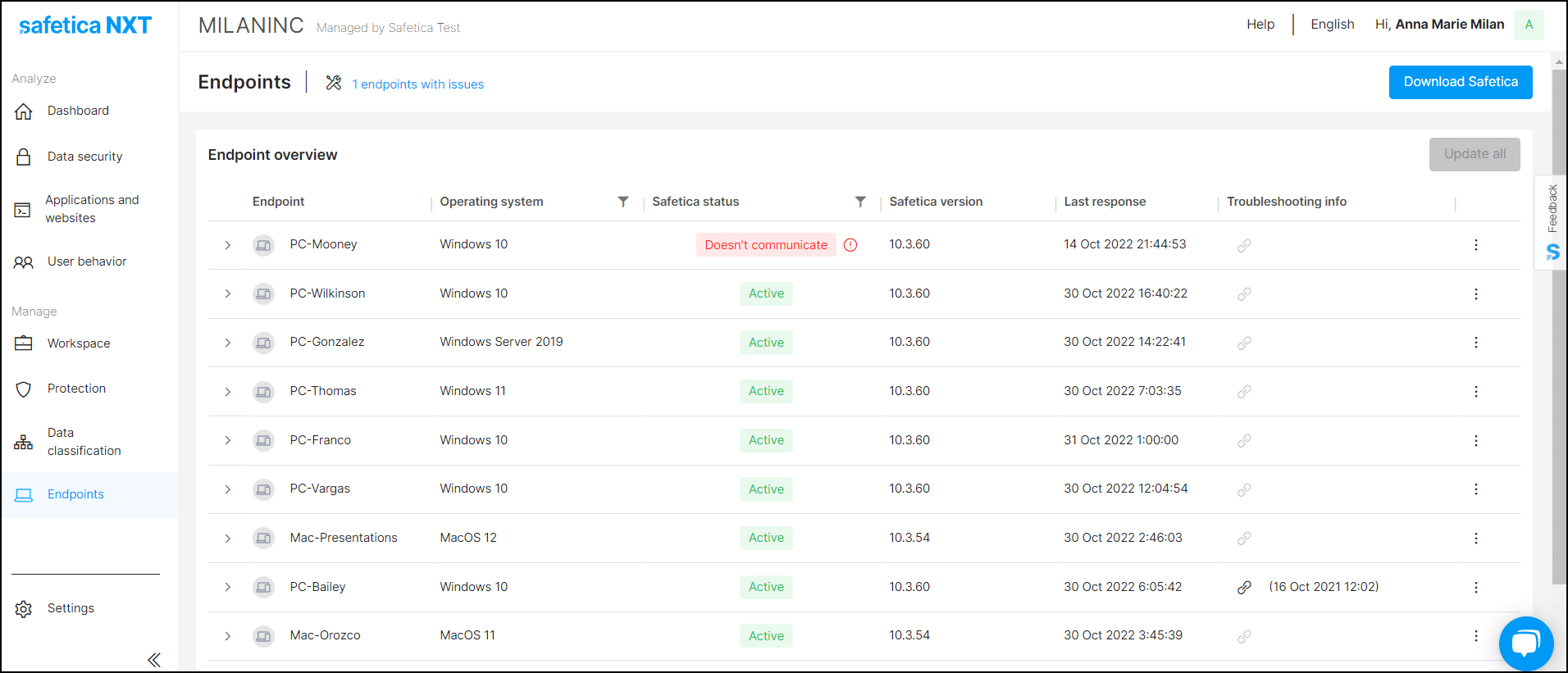Click the 31 Oct 2022 1:00:00 timestamp
This screenshot has height=673, width=1568.
coord(1121,440)
